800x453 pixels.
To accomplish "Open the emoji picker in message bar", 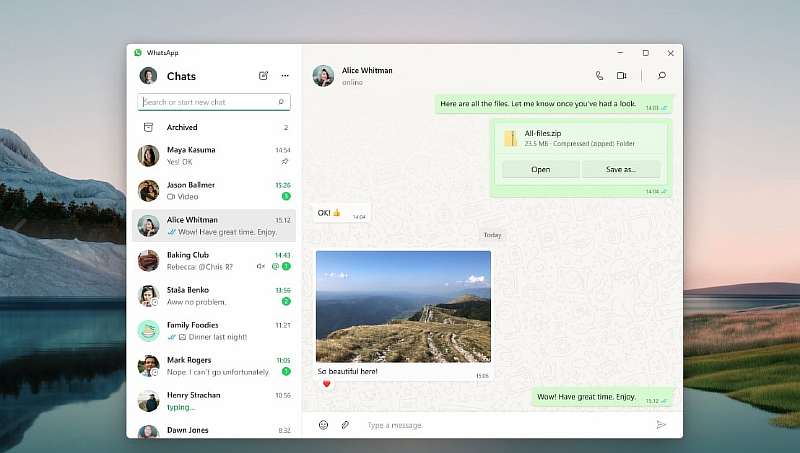I will 323,425.
